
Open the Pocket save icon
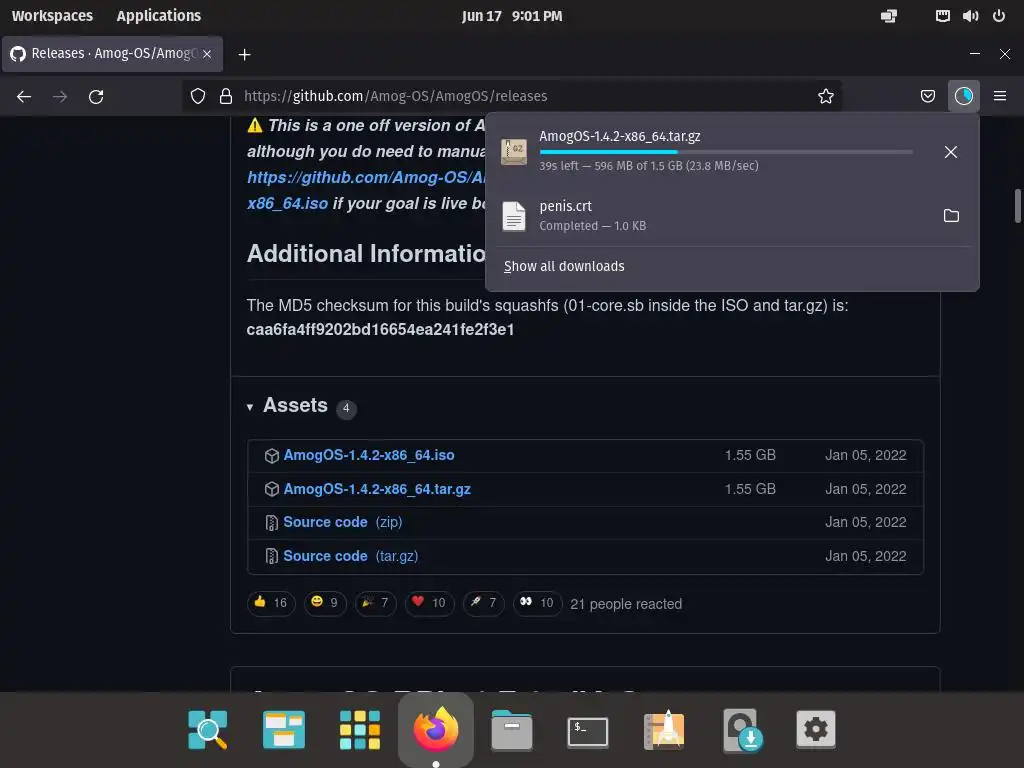click(x=927, y=97)
